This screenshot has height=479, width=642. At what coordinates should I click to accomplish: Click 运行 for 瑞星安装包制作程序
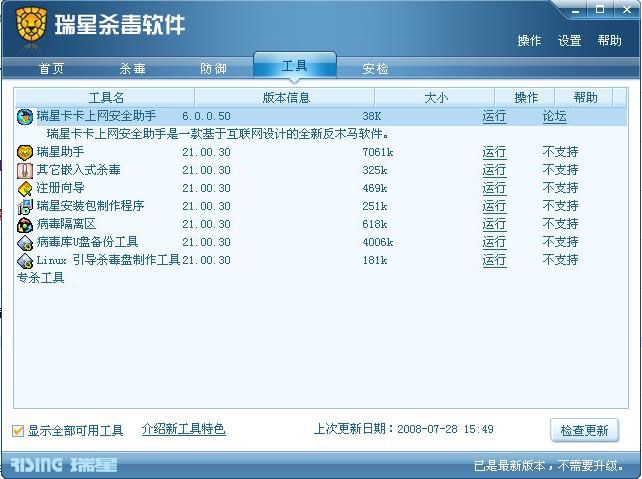(x=494, y=206)
